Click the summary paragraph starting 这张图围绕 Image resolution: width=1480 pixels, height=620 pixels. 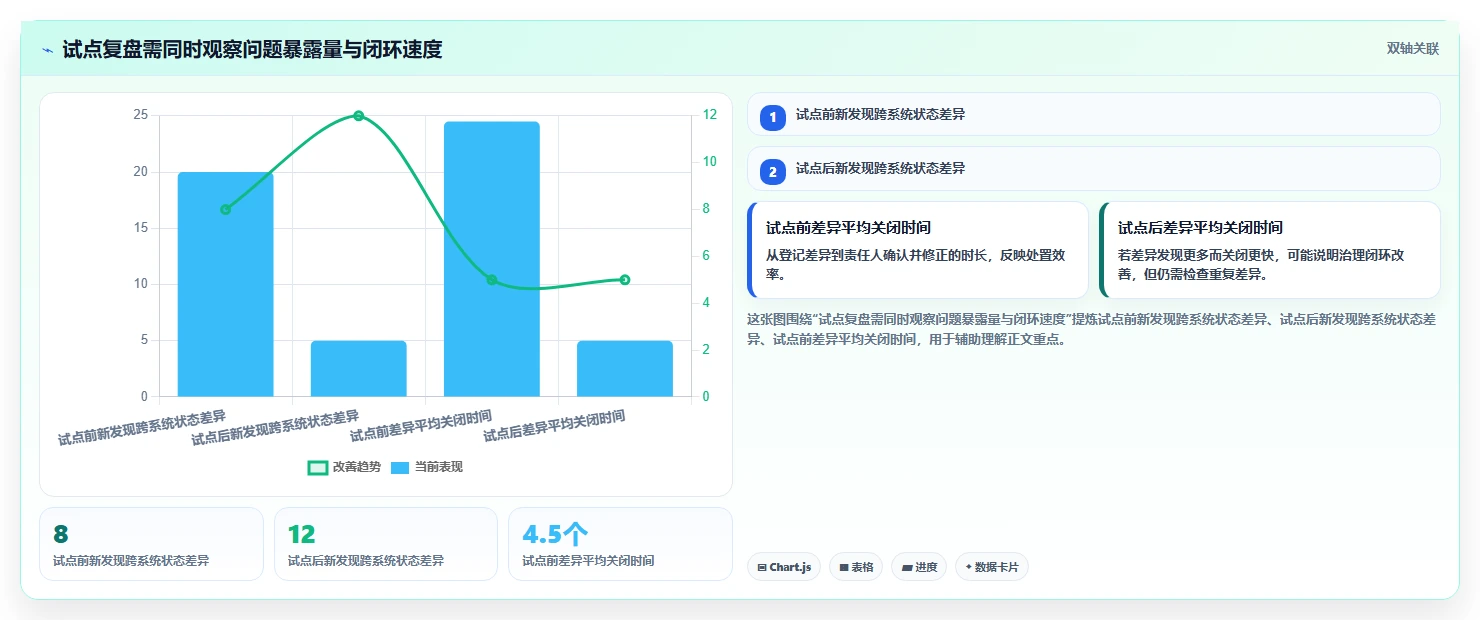[x=1092, y=329]
